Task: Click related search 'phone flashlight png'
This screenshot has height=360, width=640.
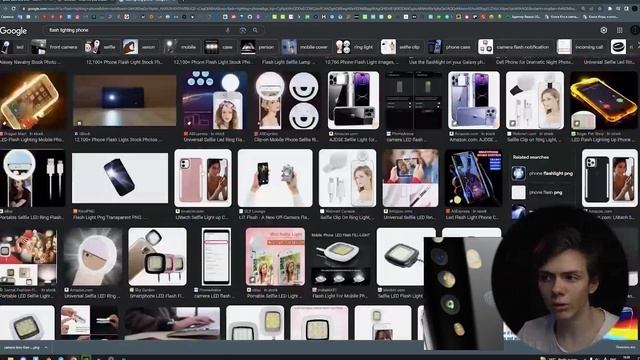Action: pos(543,173)
